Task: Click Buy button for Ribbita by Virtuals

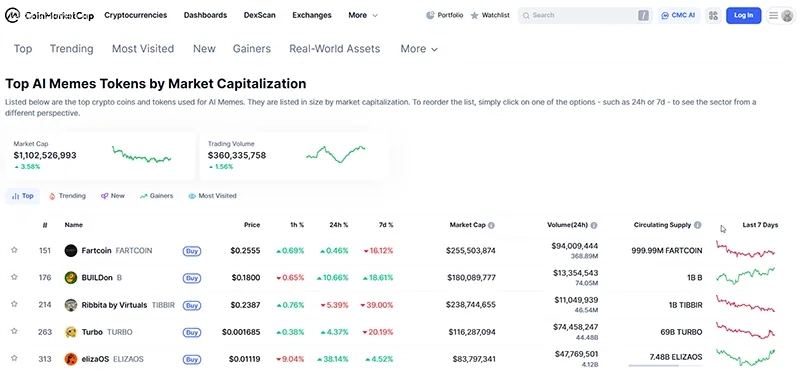Action: click(192, 305)
